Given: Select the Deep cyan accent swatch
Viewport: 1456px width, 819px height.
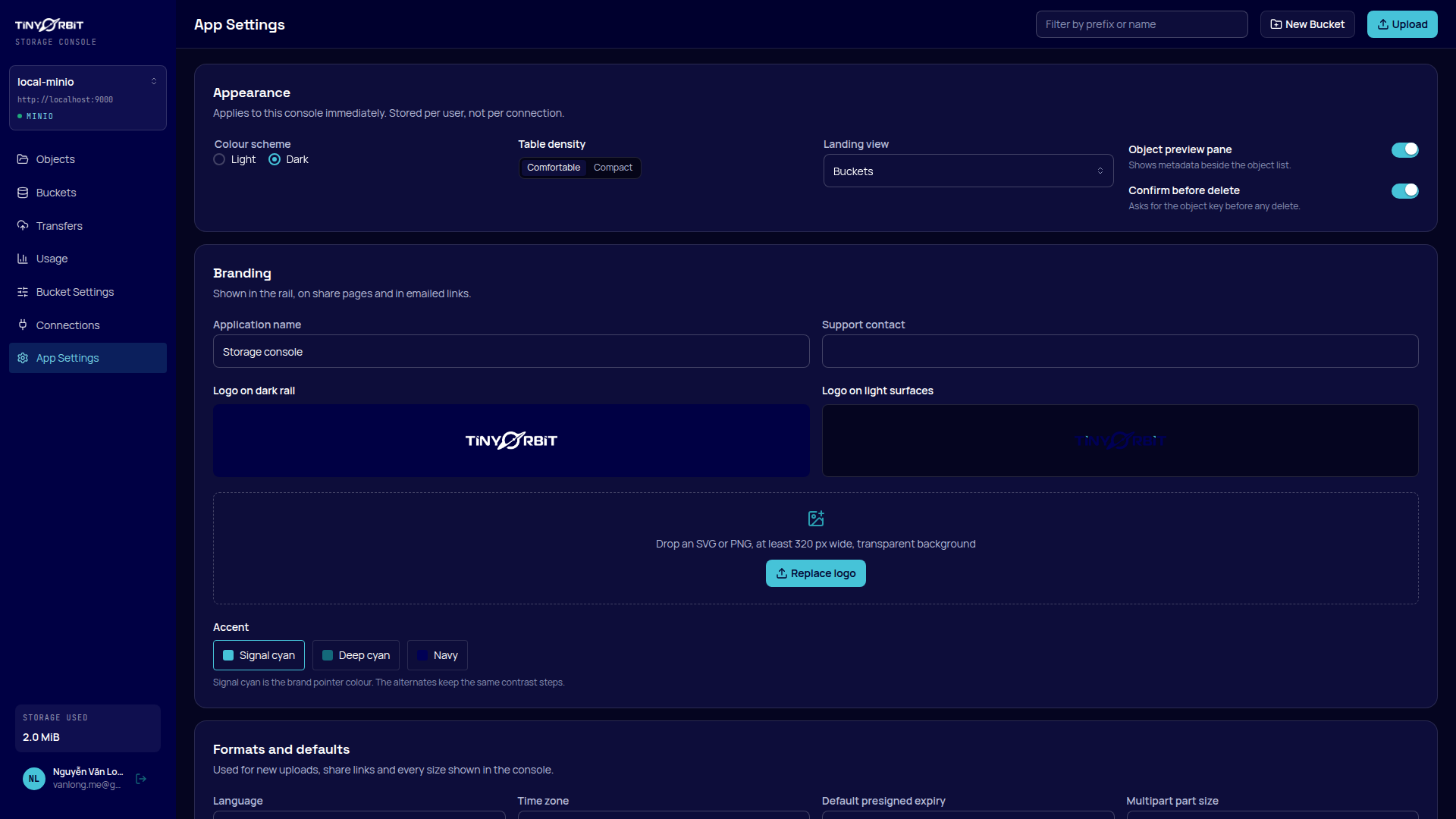Looking at the screenshot, I should coord(356,655).
